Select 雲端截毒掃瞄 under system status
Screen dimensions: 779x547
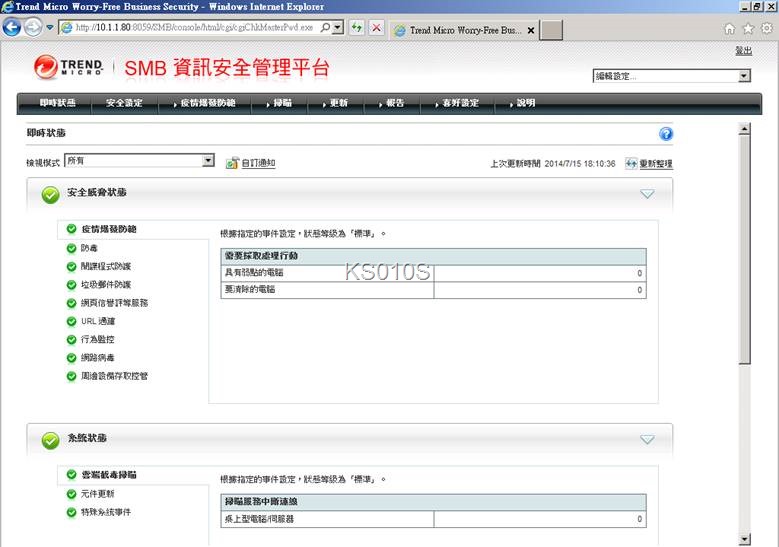[x=109, y=475]
